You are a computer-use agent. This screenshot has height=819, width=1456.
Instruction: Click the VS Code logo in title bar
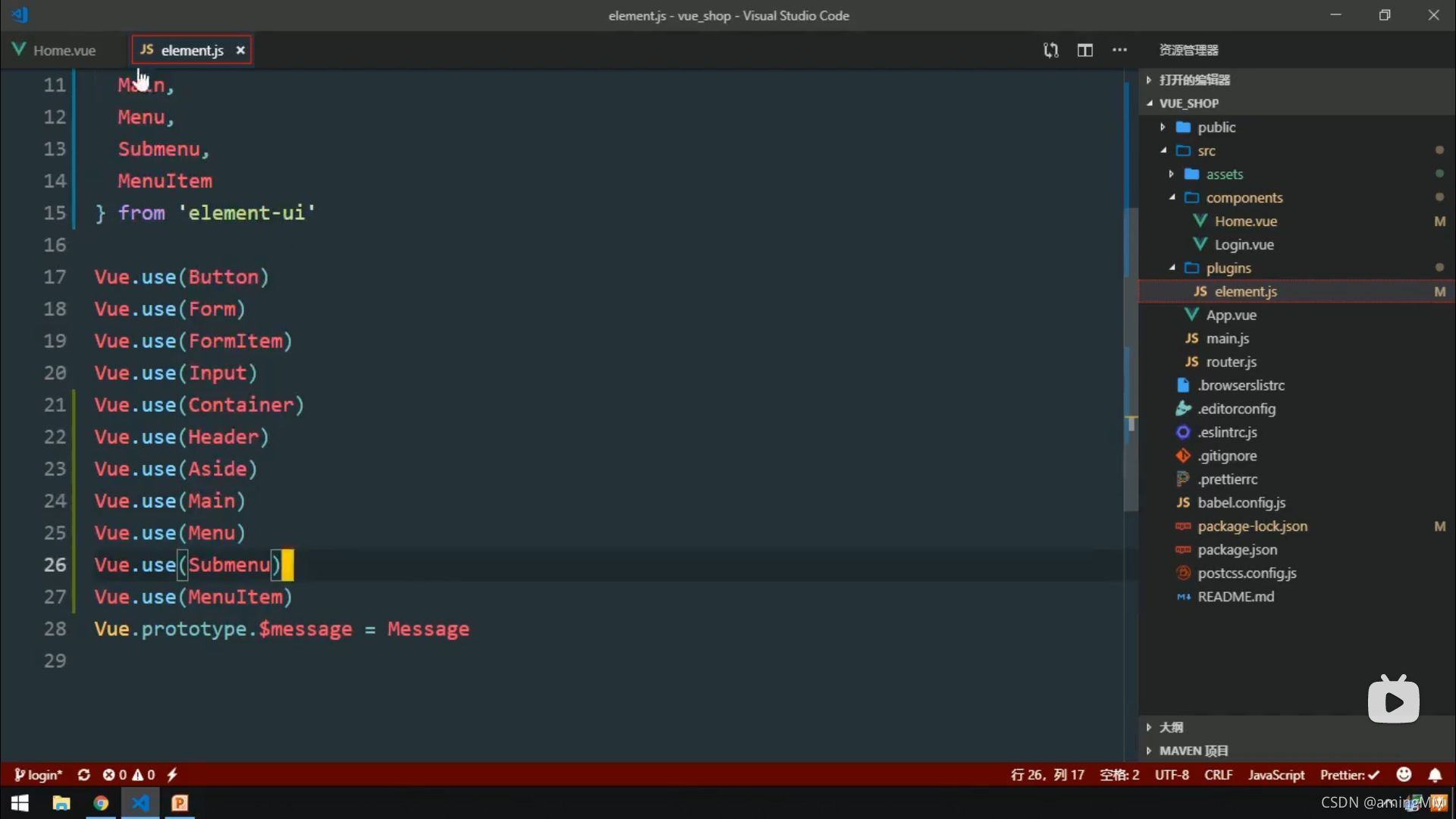pos(20,14)
